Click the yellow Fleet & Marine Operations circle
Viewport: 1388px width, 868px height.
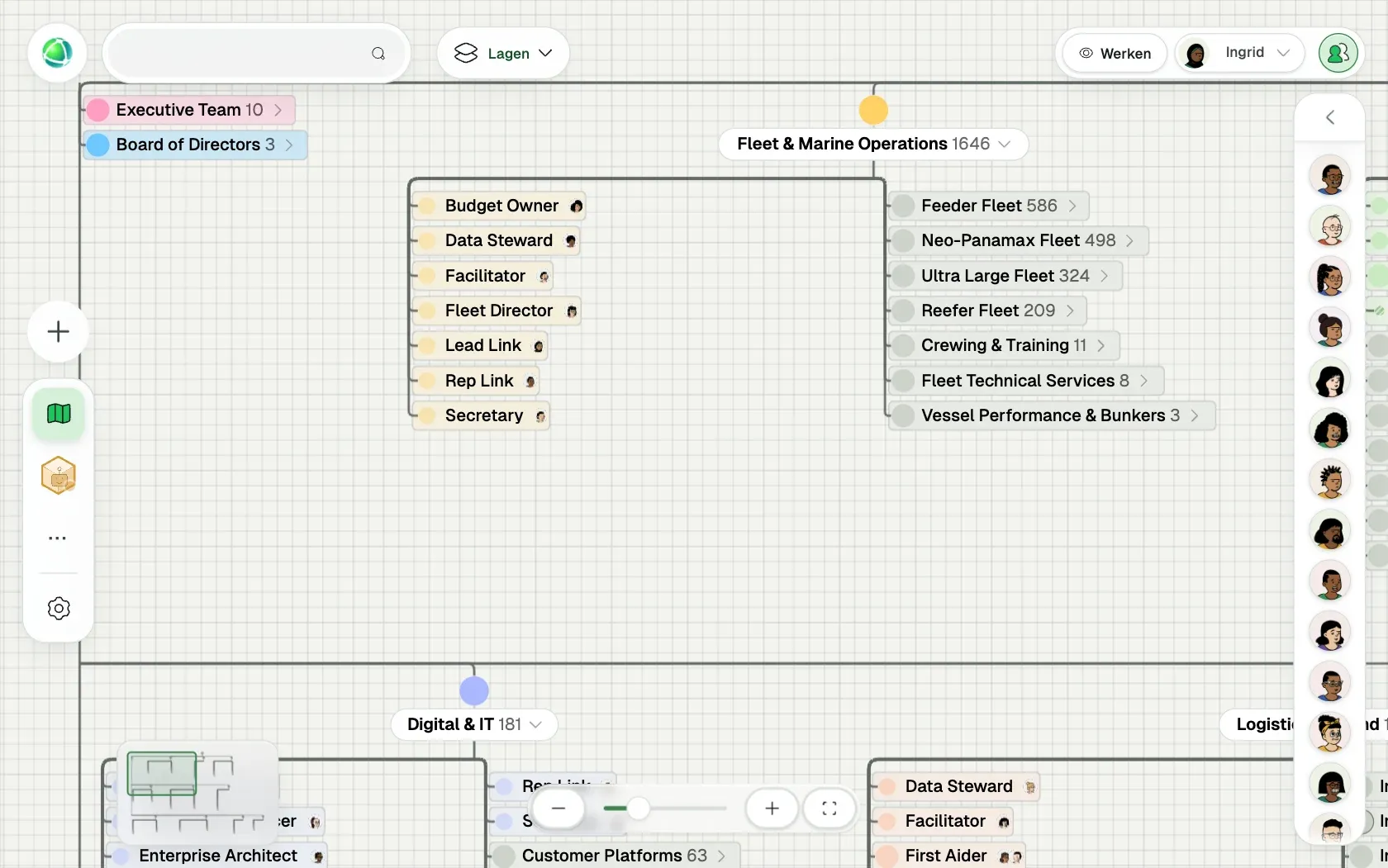click(873, 110)
